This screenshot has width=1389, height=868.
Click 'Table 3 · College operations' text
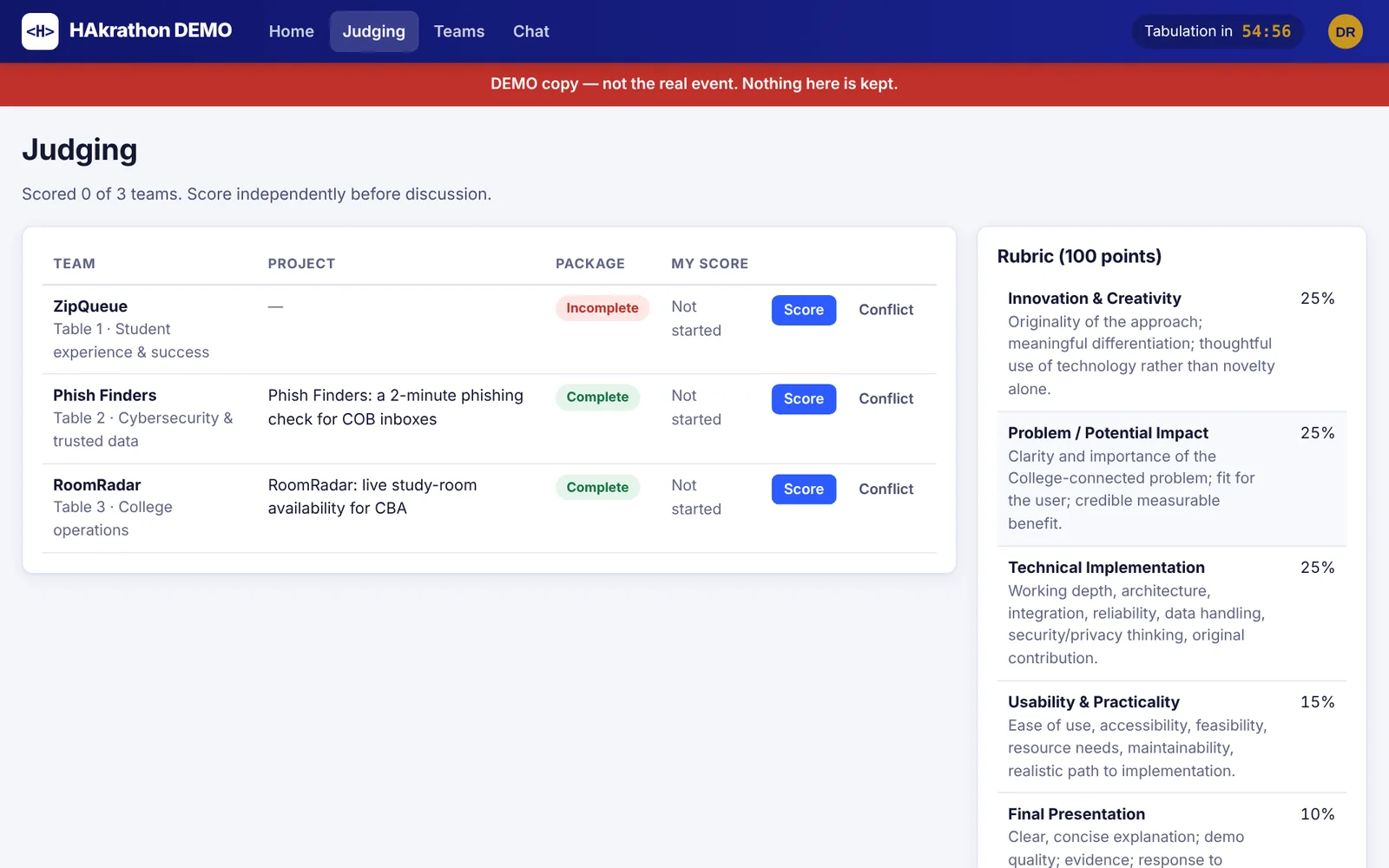pyautogui.click(x=113, y=519)
